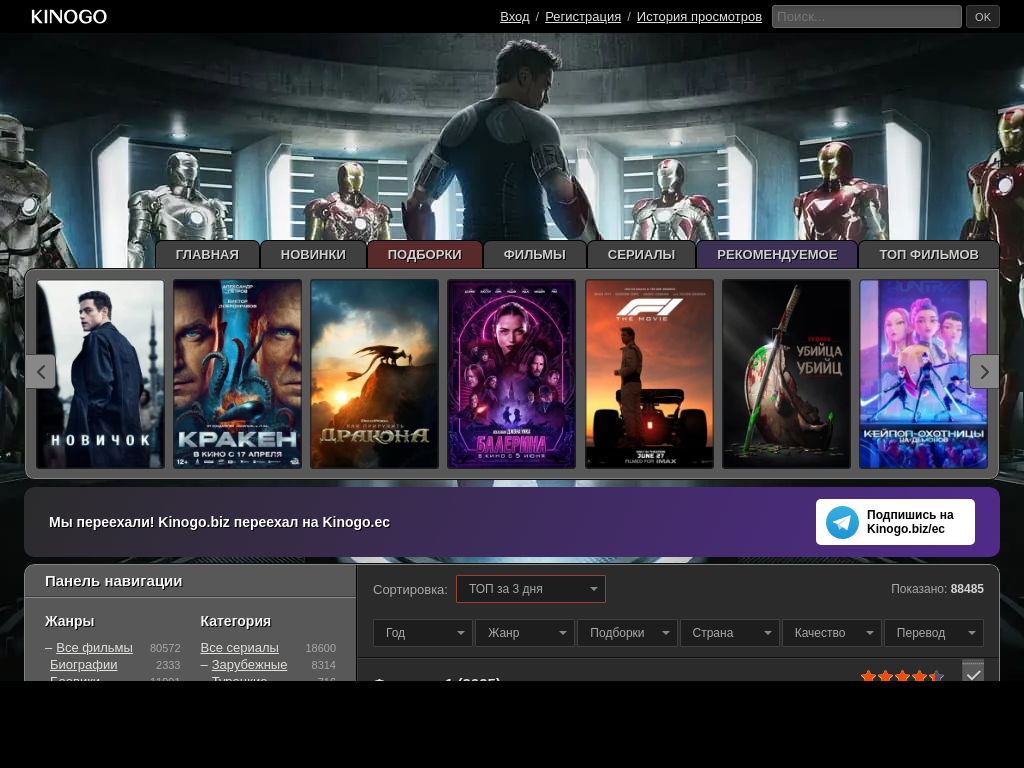
Task: Open the F1 The Movie poster
Action: point(649,374)
